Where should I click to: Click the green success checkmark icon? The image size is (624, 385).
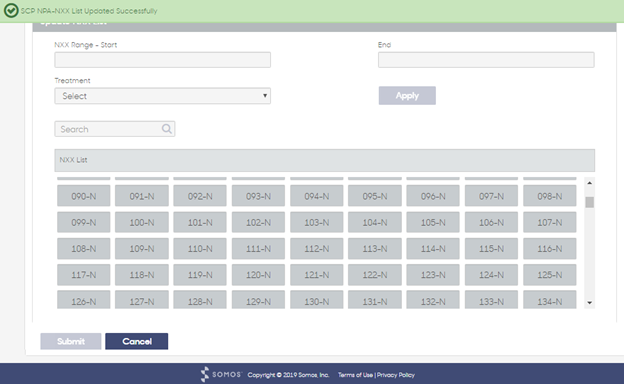pos(11,11)
